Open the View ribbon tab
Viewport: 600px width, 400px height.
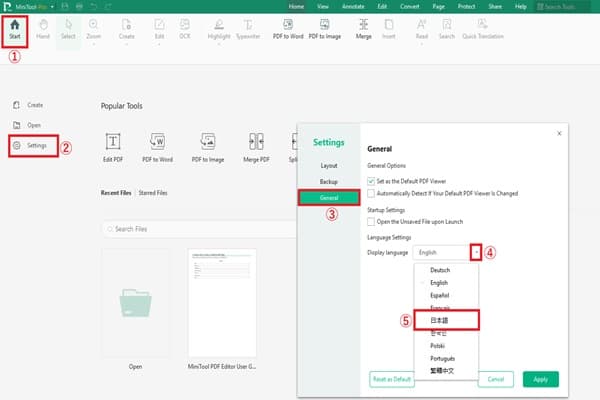click(323, 7)
